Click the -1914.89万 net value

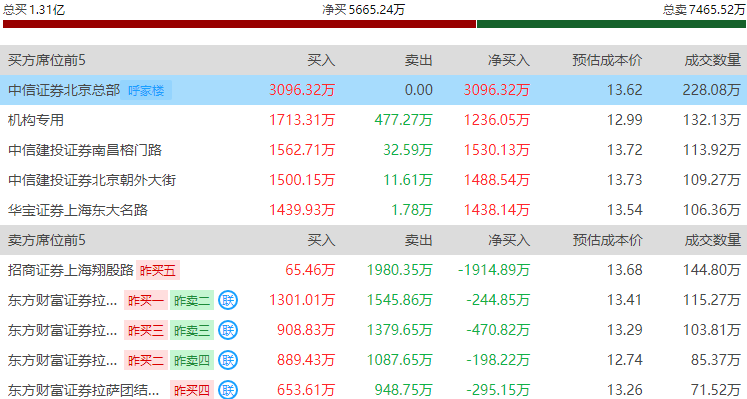tap(494, 270)
